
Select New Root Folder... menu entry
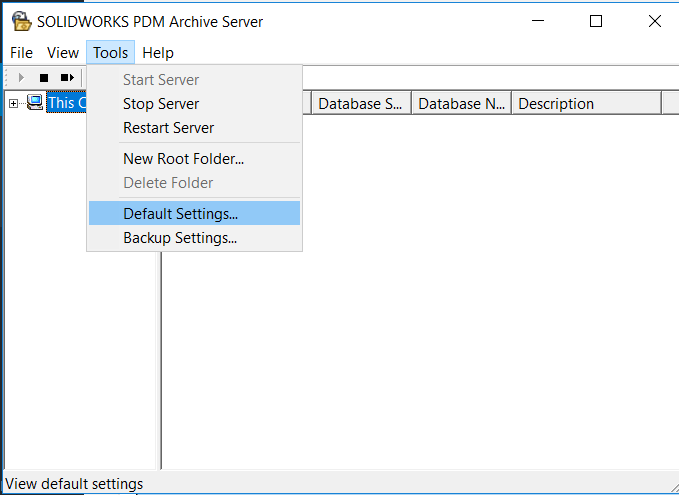tap(183, 158)
